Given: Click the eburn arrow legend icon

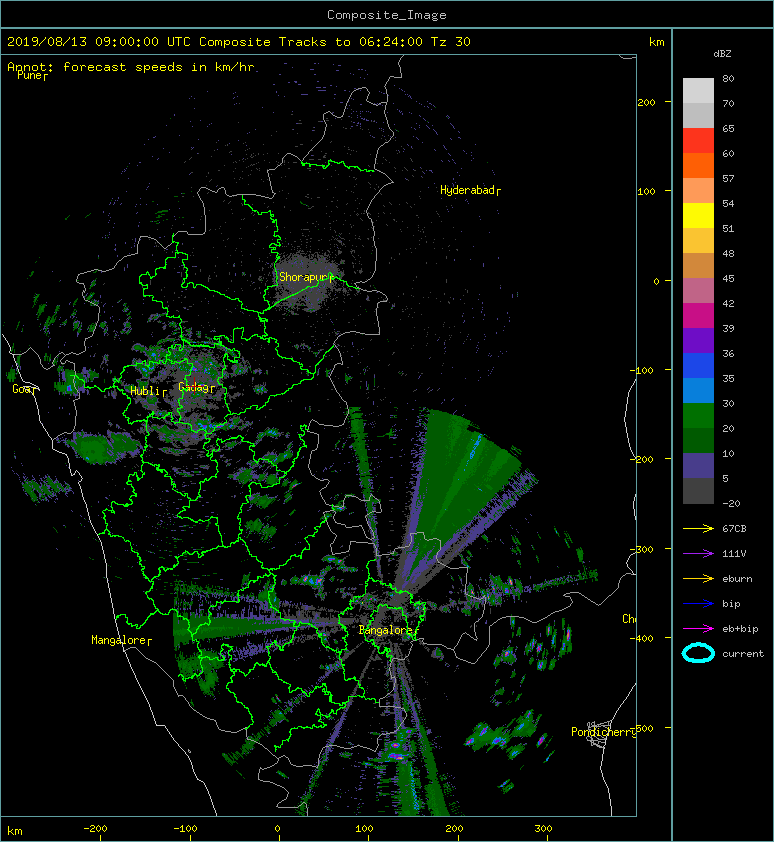Looking at the screenshot, I should point(698,578).
